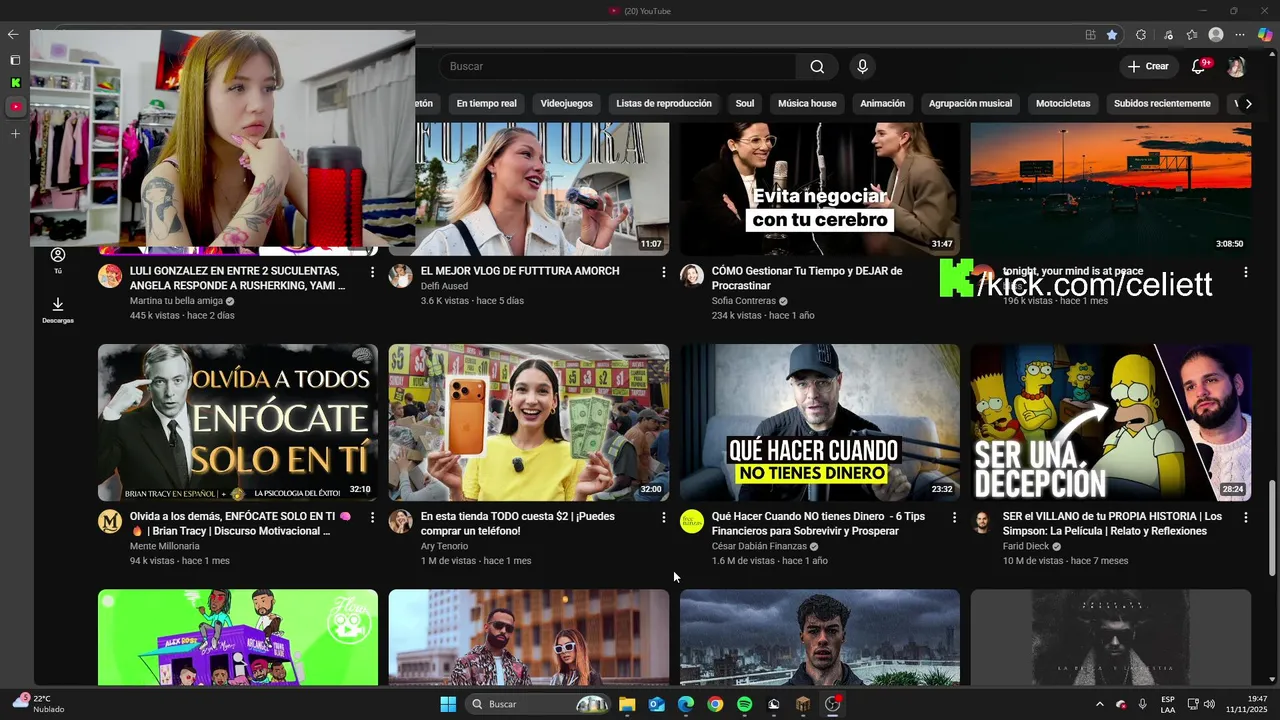This screenshot has width=1280, height=720.
Task: Go back with browser back arrow
Action: [x=13, y=35]
